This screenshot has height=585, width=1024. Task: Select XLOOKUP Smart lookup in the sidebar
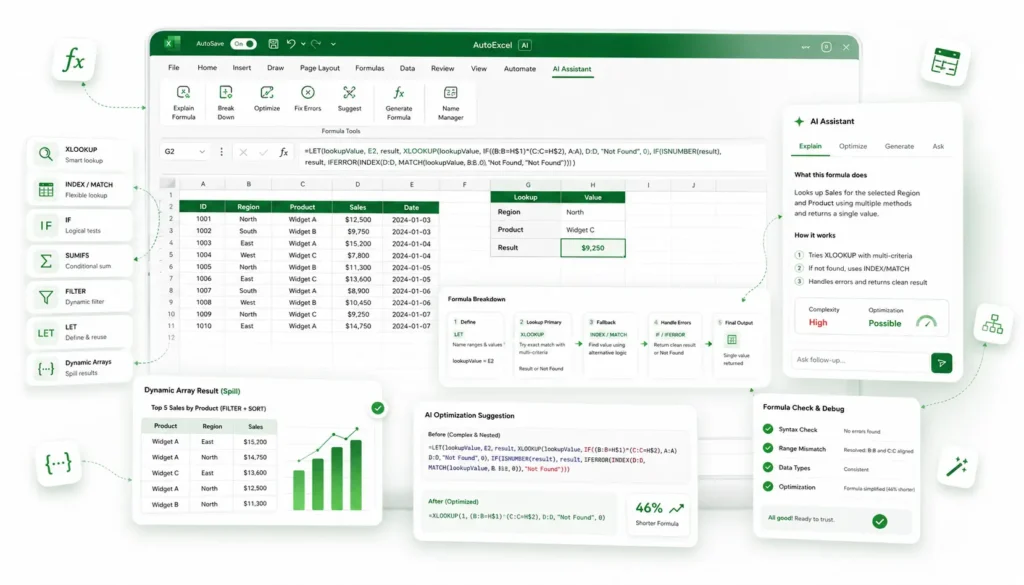(x=80, y=155)
